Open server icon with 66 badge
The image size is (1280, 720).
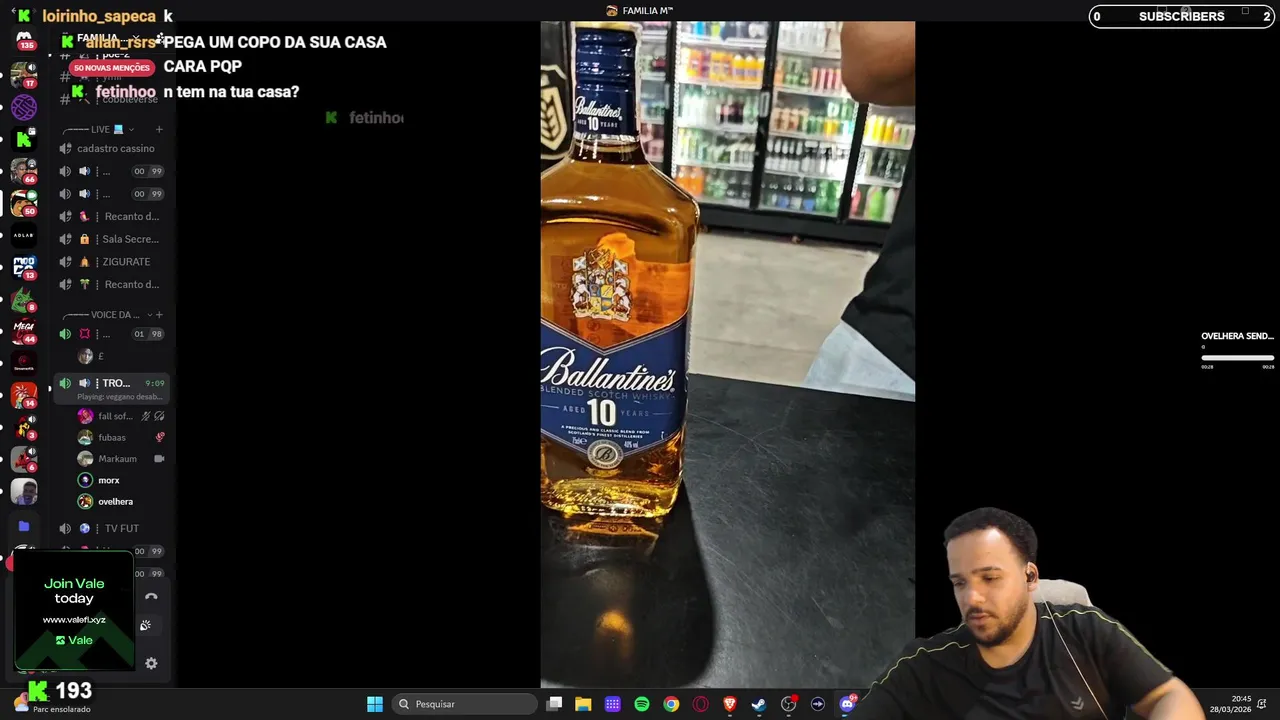point(24,171)
